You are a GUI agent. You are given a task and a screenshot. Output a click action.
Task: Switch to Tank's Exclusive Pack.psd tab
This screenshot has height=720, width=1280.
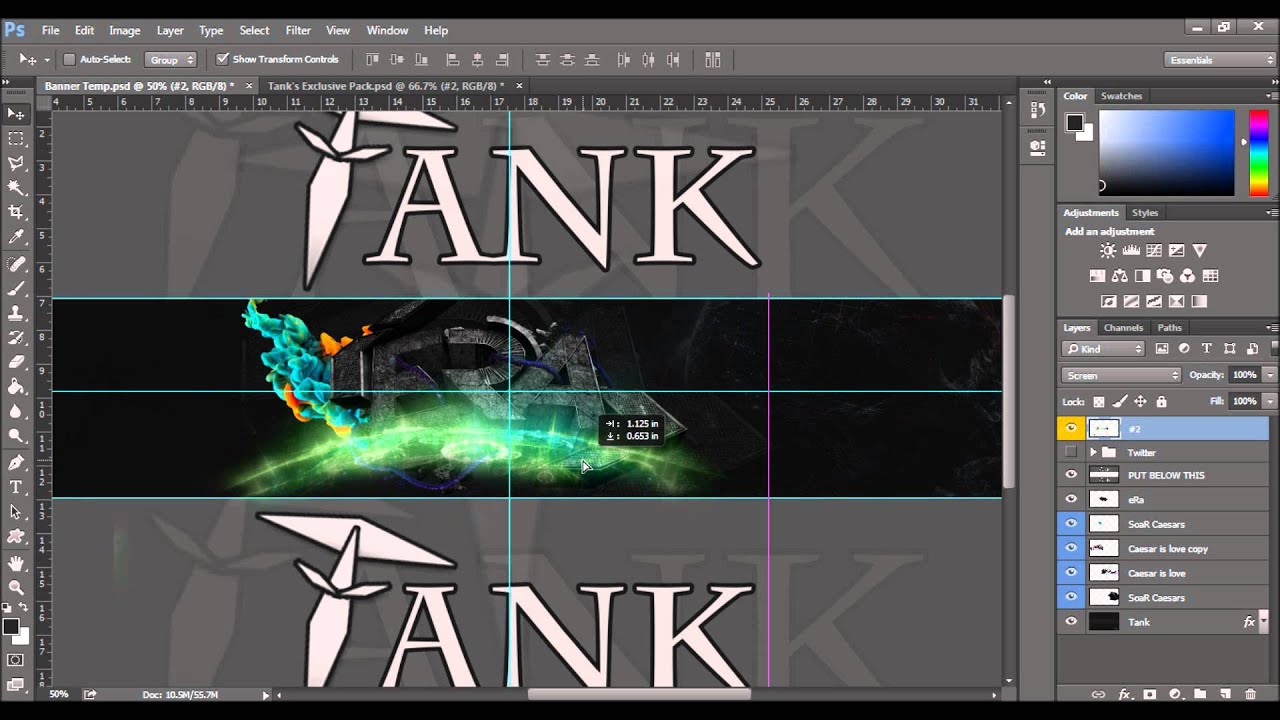[384, 86]
